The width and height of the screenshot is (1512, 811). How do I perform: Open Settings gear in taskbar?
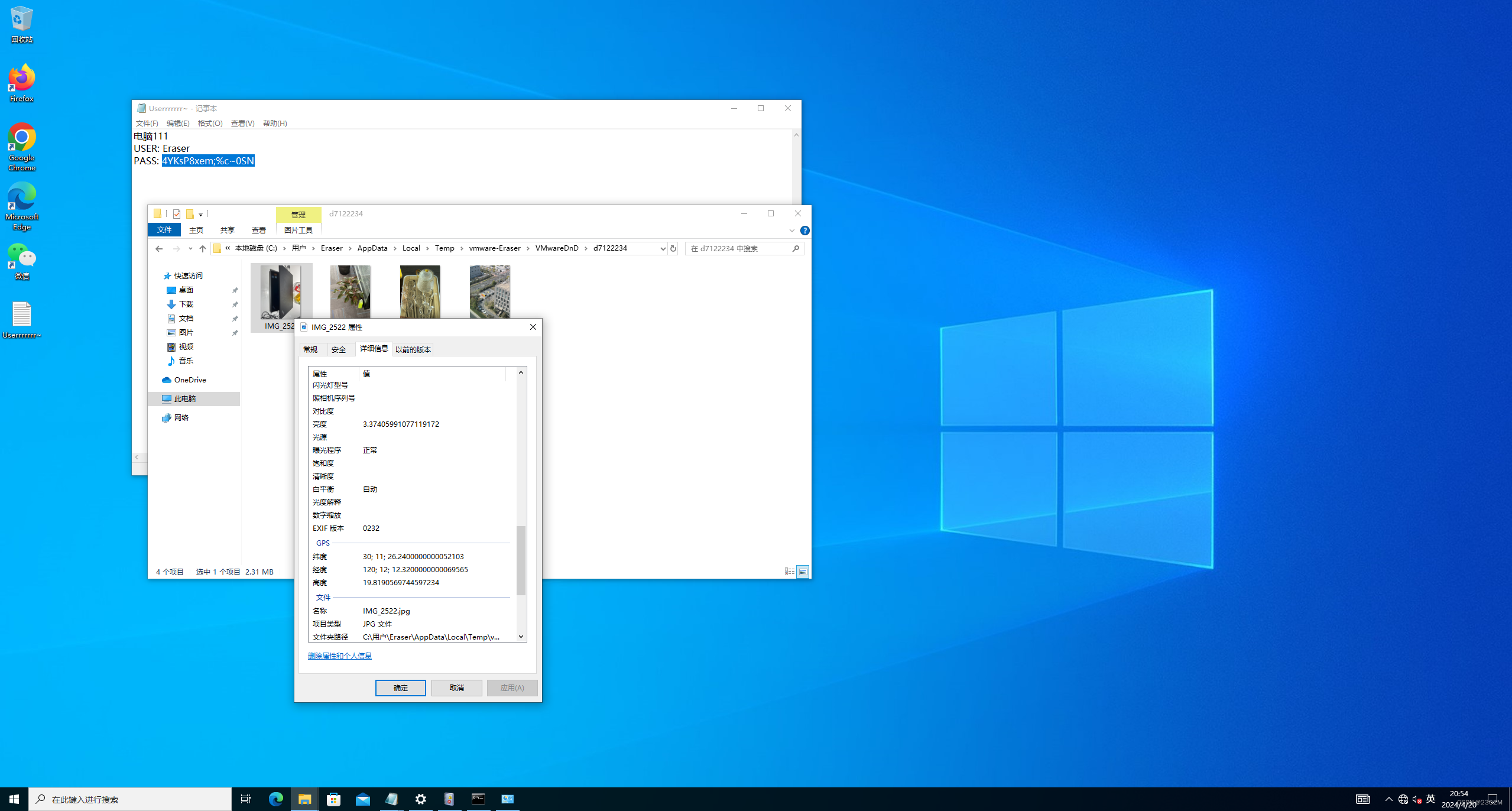tap(420, 799)
